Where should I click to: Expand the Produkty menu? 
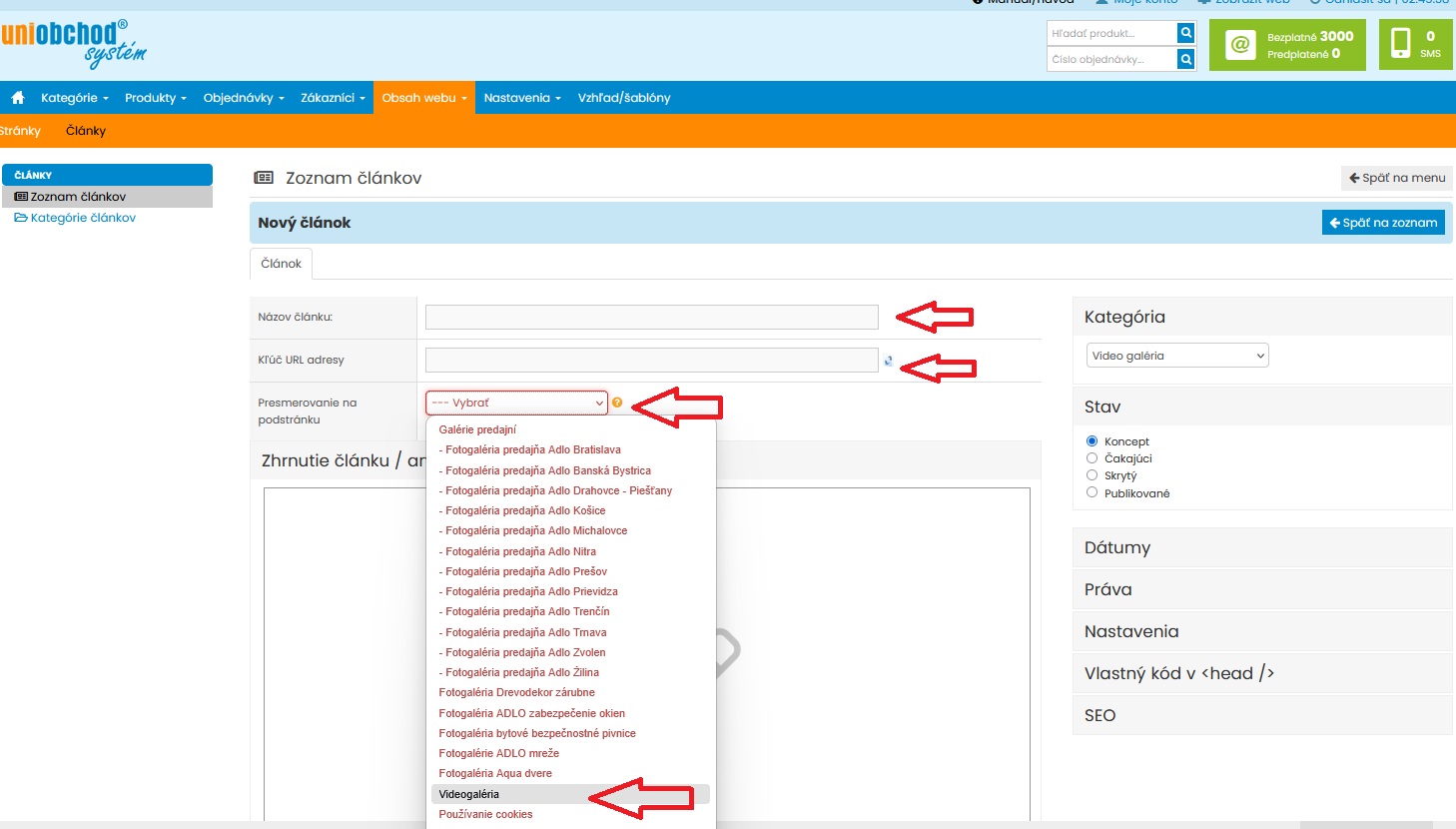coord(155,98)
